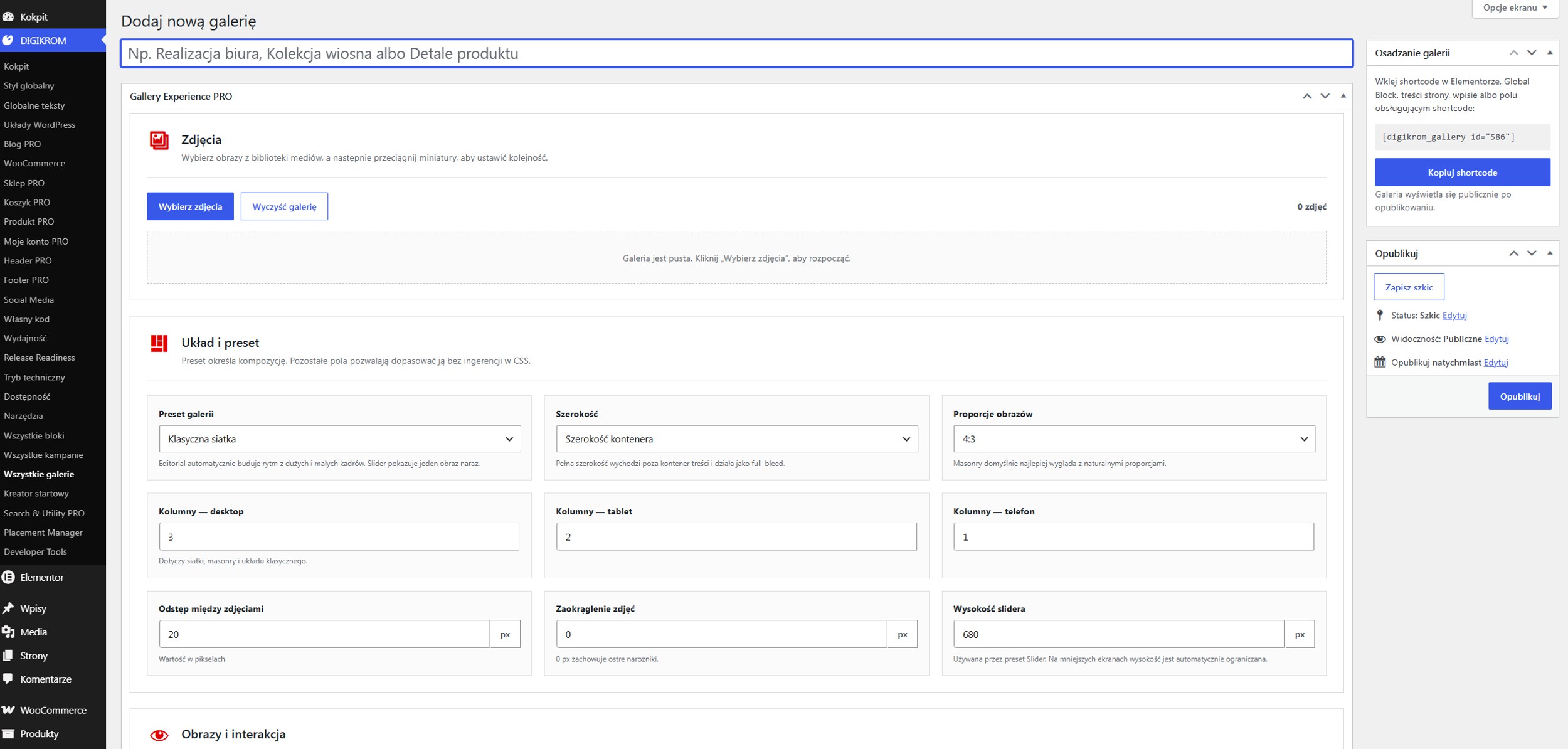Open Styl globalny in DIGIKROM menu
The image size is (1568, 749).
pyautogui.click(x=29, y=85)
